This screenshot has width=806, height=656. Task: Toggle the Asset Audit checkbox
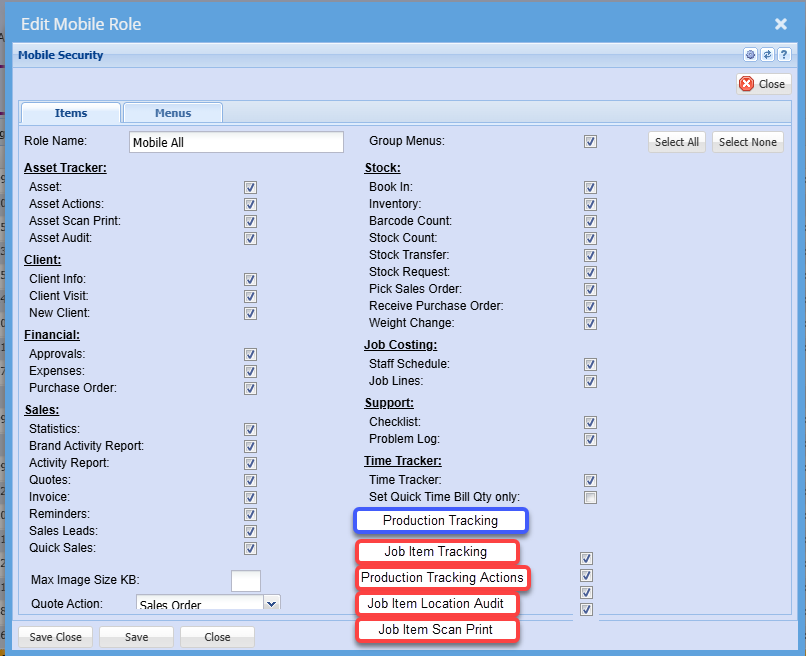click(x=250, y=238)
